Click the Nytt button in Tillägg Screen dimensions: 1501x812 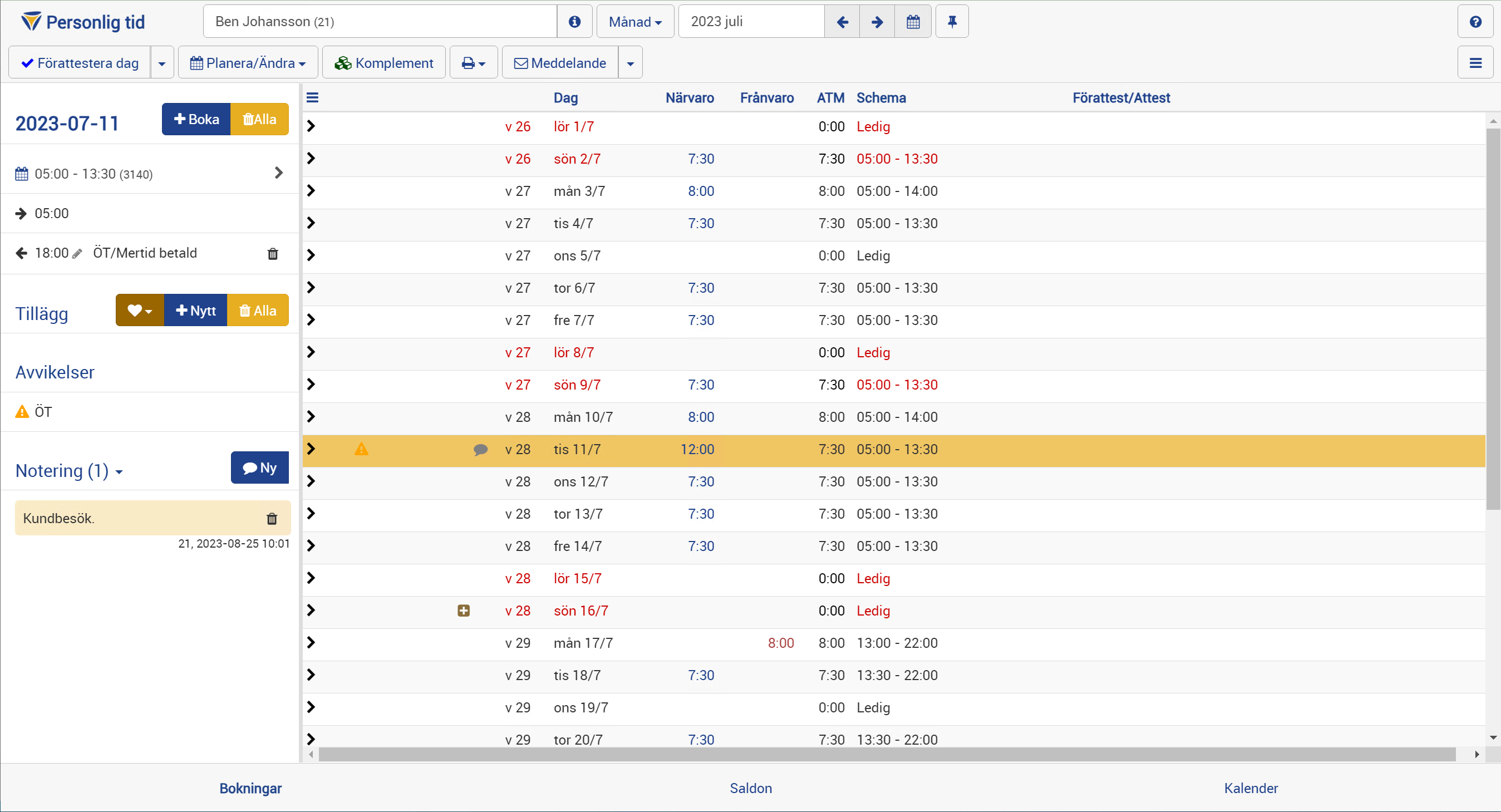pos(196,311)
